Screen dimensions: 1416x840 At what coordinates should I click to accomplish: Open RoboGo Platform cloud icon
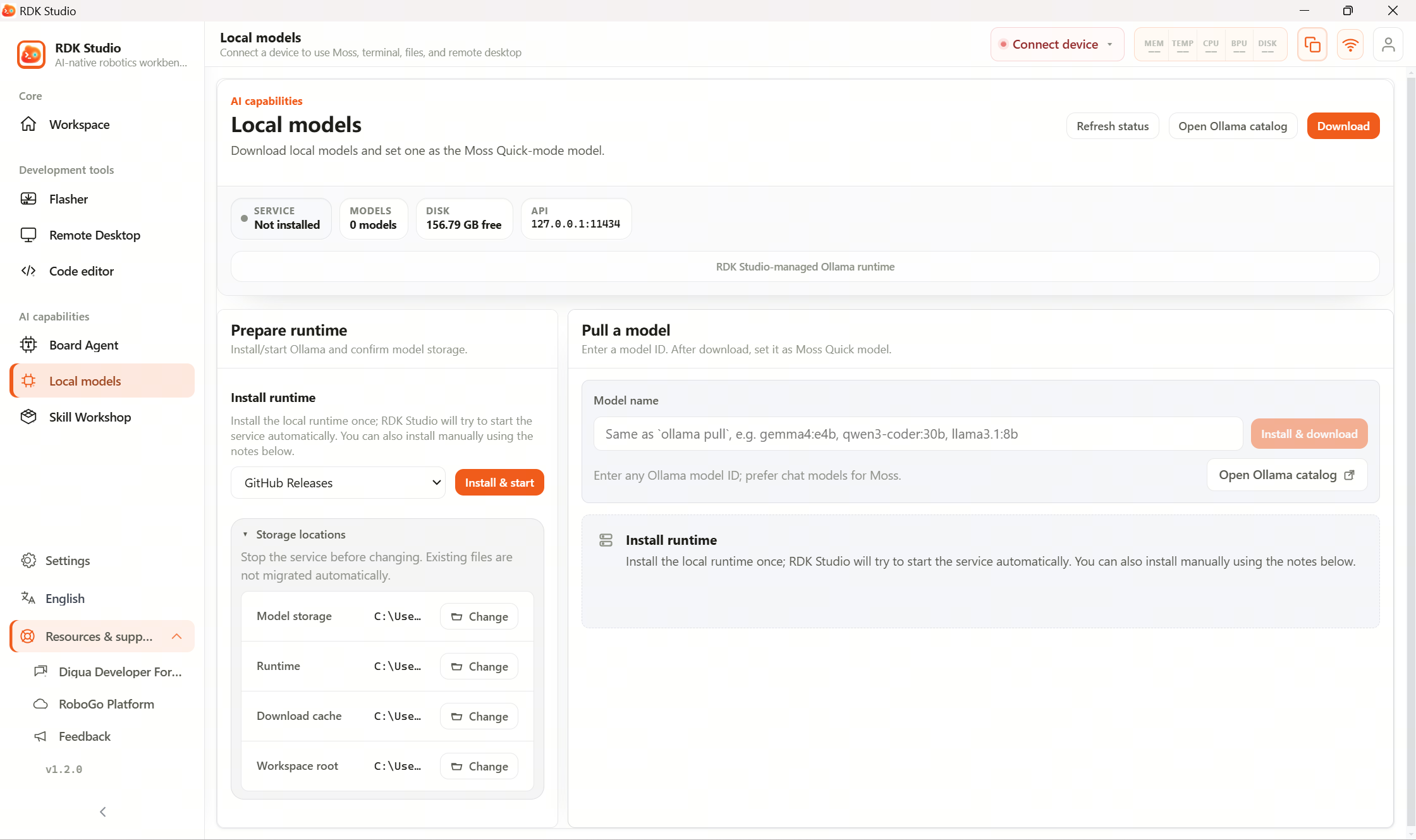41,704
